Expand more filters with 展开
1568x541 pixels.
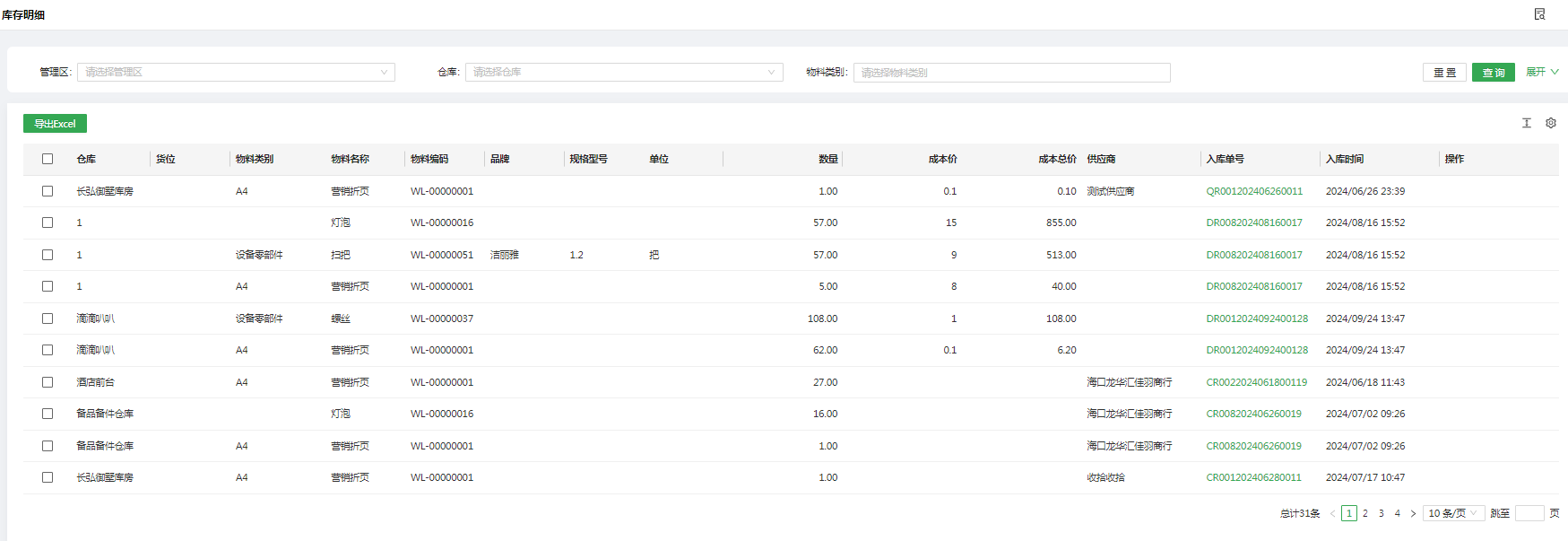1542,72
